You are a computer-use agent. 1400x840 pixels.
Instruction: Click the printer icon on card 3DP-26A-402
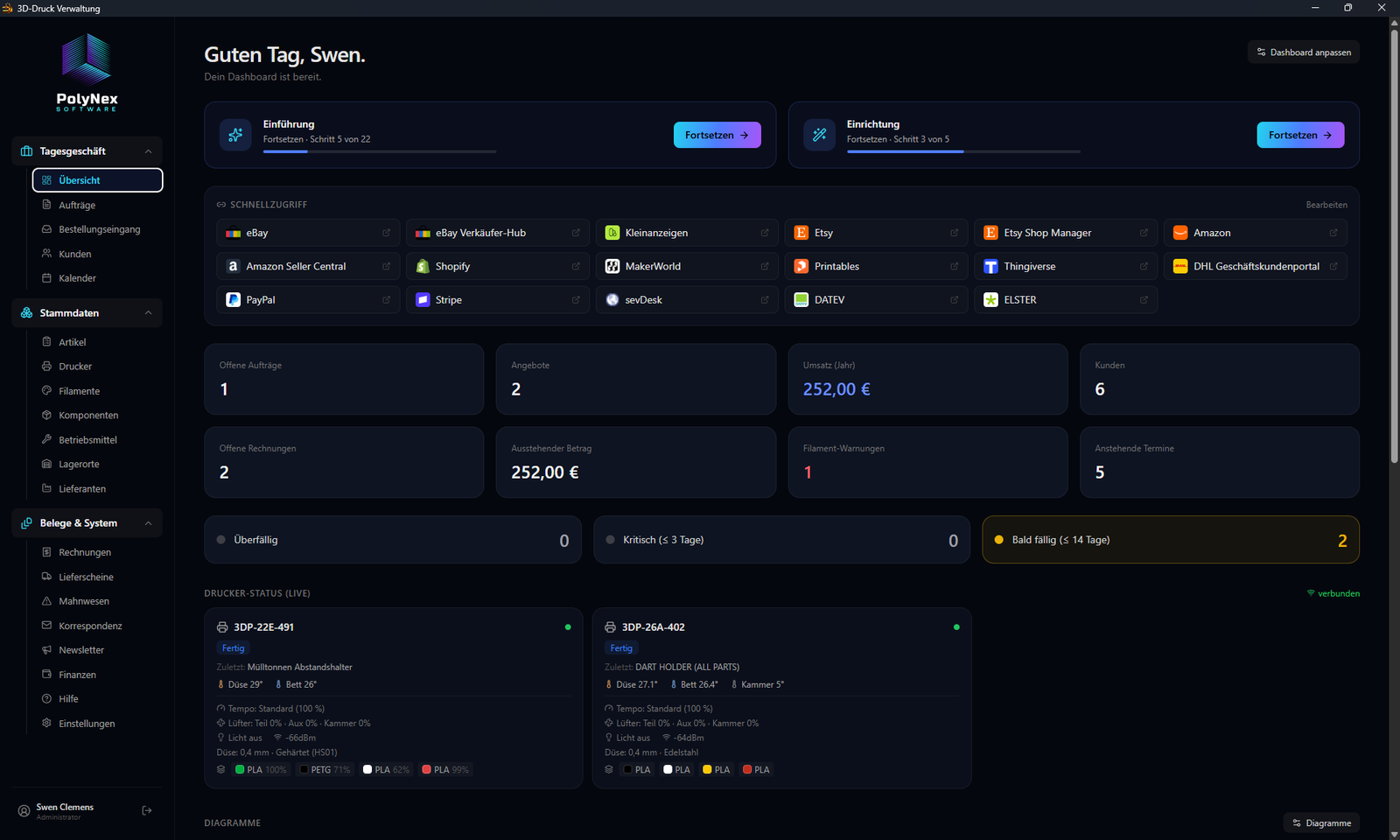click(610, 627)
